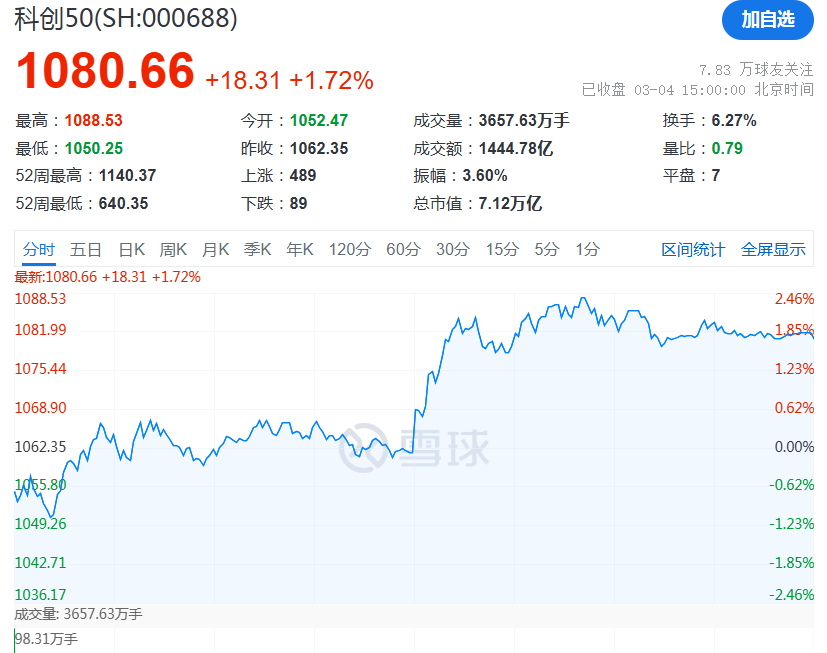Screen dimensions: 827x653
Task: Switch to the 60分 interval
Action: 403,250
